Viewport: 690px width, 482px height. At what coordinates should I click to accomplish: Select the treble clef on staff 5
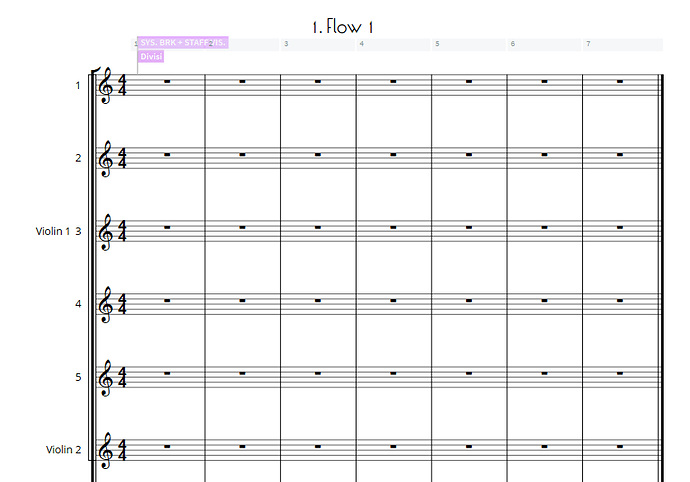pyautogui.click(x=105, y=378)
